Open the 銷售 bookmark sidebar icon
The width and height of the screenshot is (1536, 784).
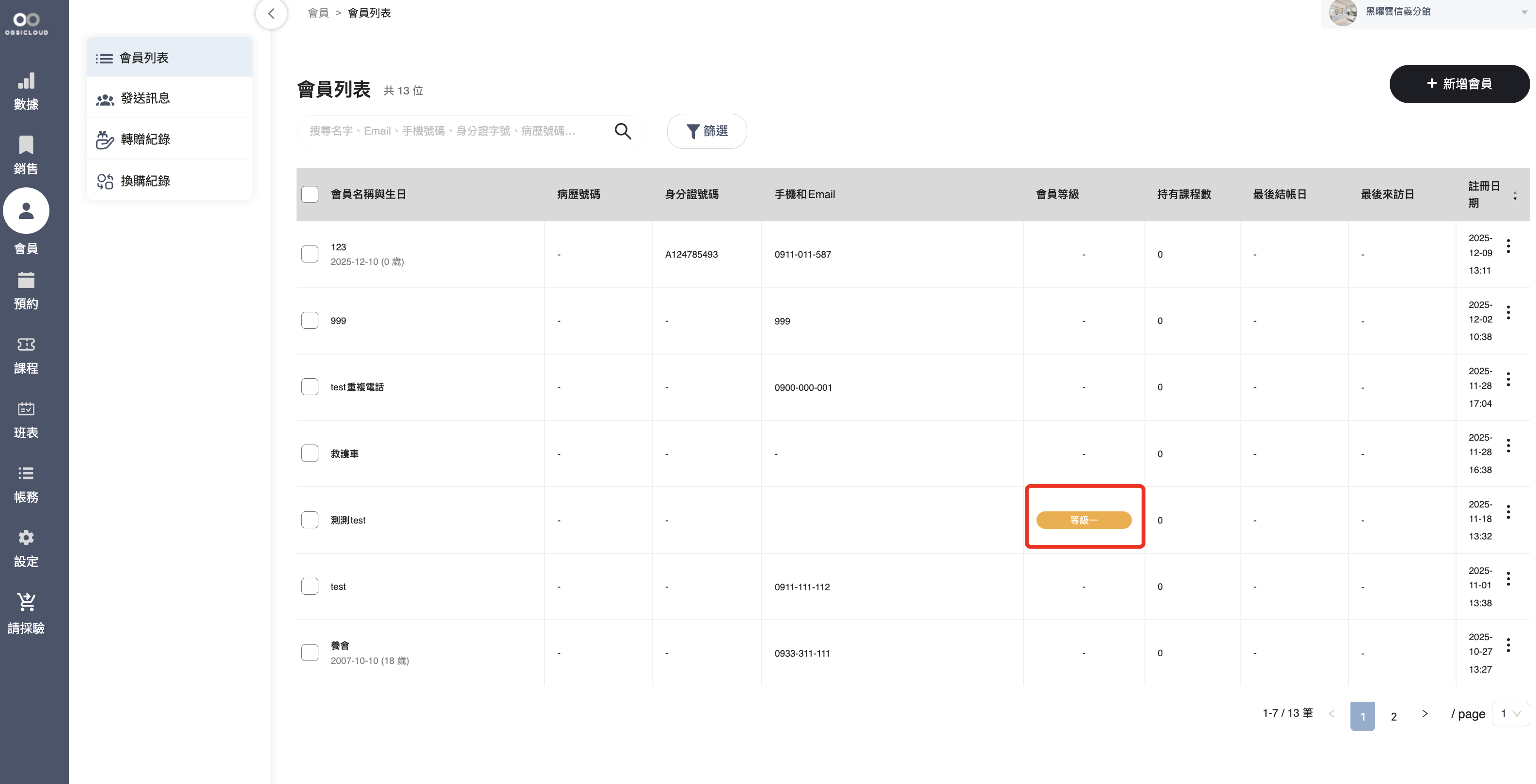[x=26, y=145]
